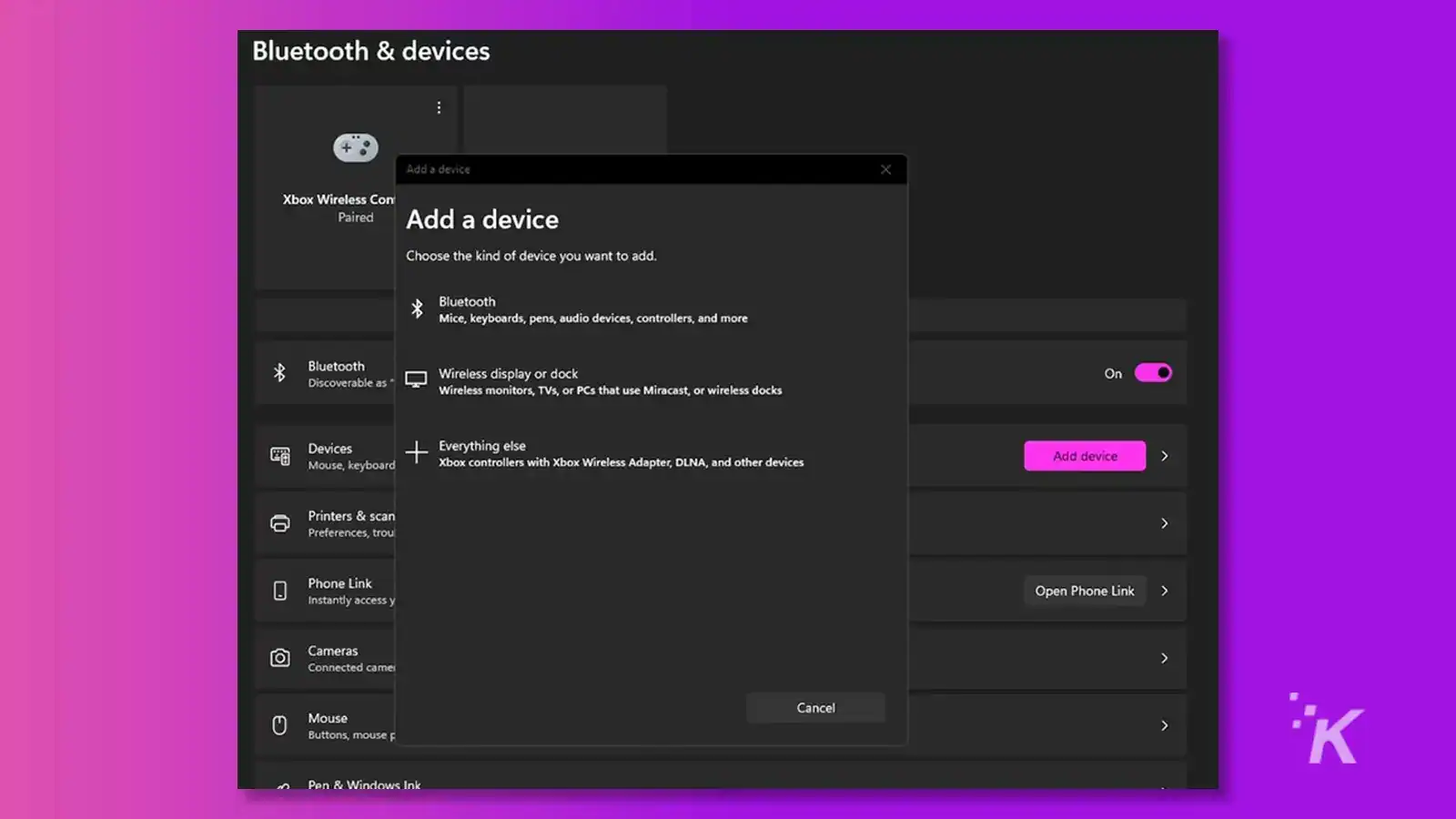
Task: Click the Mouse settings icon
Action: [x=280, y=725]
